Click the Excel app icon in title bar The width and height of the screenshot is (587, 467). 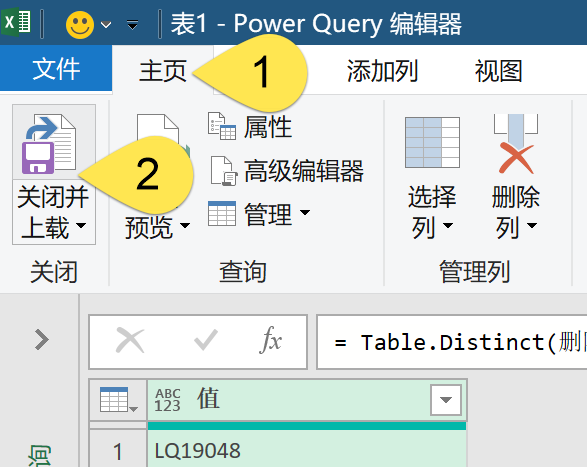(16, 23)
